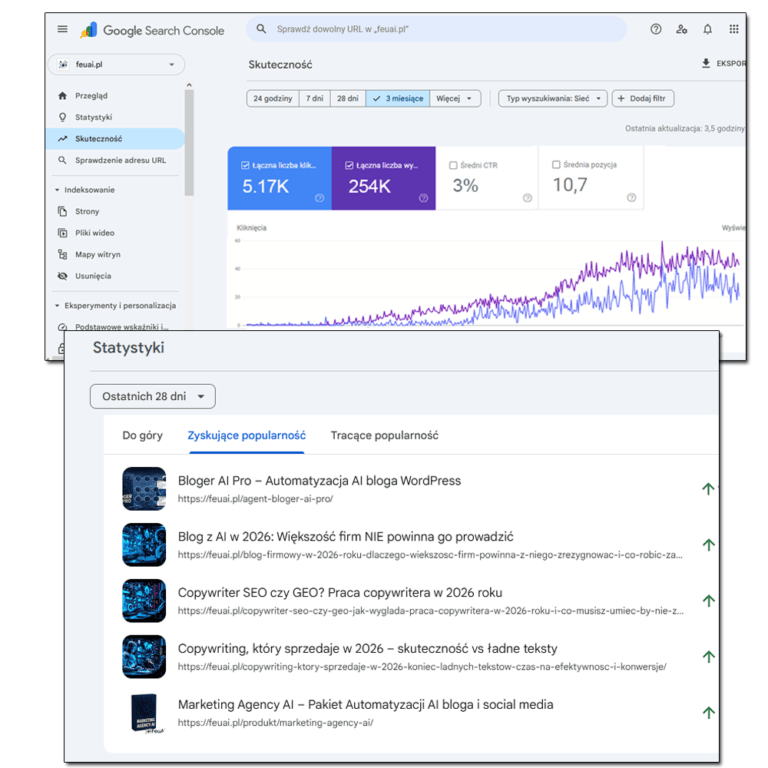Enable the Średnia pozycja checkbox
The image size is (768, 768).
[x=556, y=165]
